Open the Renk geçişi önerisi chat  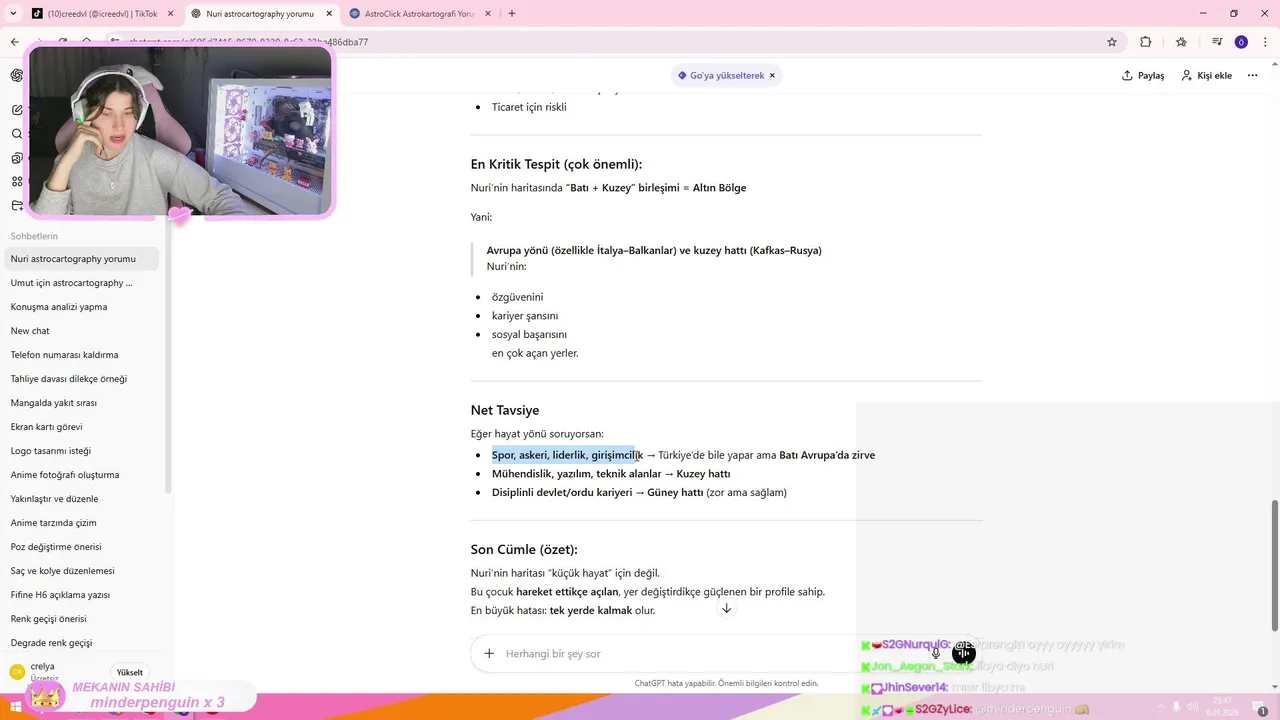tap(81, 619)
